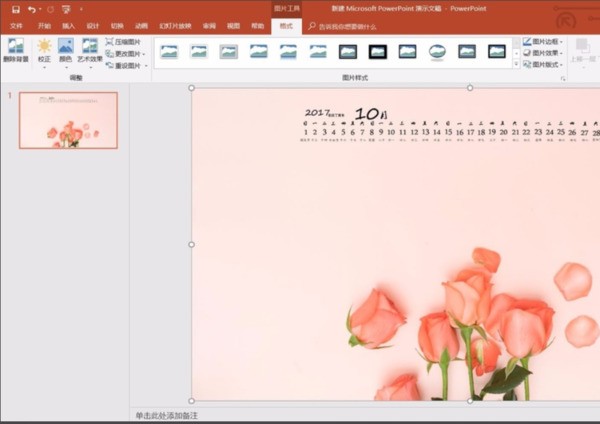Click Remove Background (删除背景) tool

tap(16, 51)
